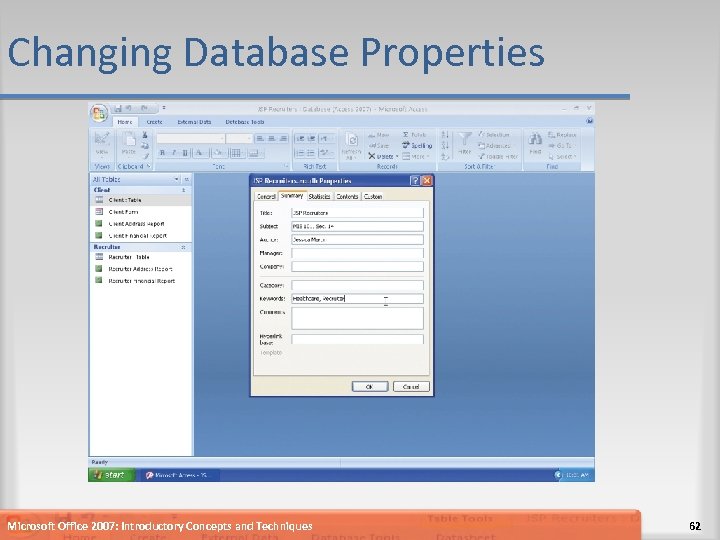This screenshot has width=720, height=540.
Task: Select Client : Table in navigation pane
Action: click(141, 200)
